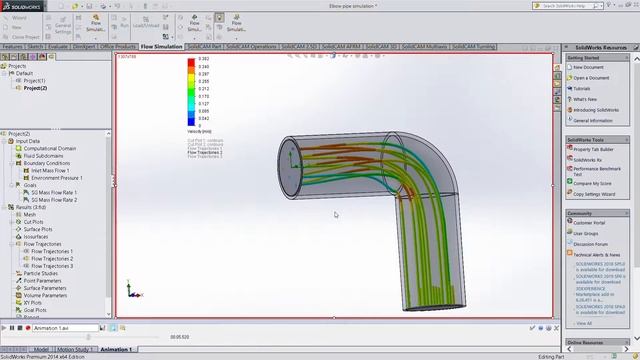This screenshot has height=360, width=640.
Task: Collapse the Flow Trajectories node
Action: 11,244
